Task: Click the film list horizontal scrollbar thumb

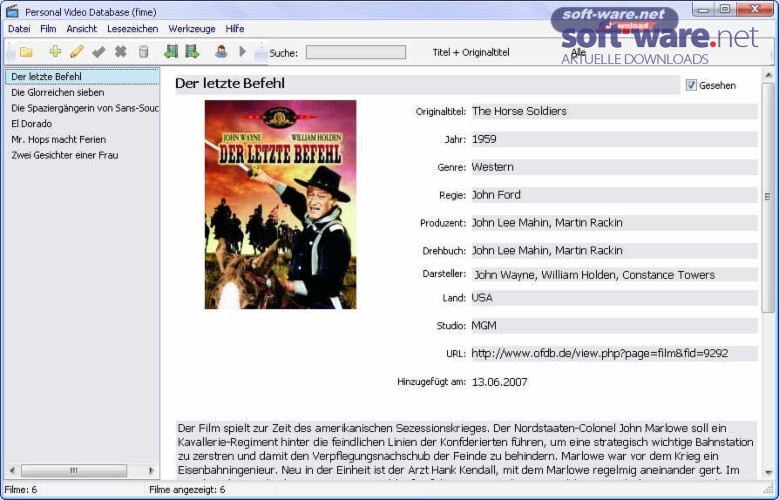Action: click(74, 470)
